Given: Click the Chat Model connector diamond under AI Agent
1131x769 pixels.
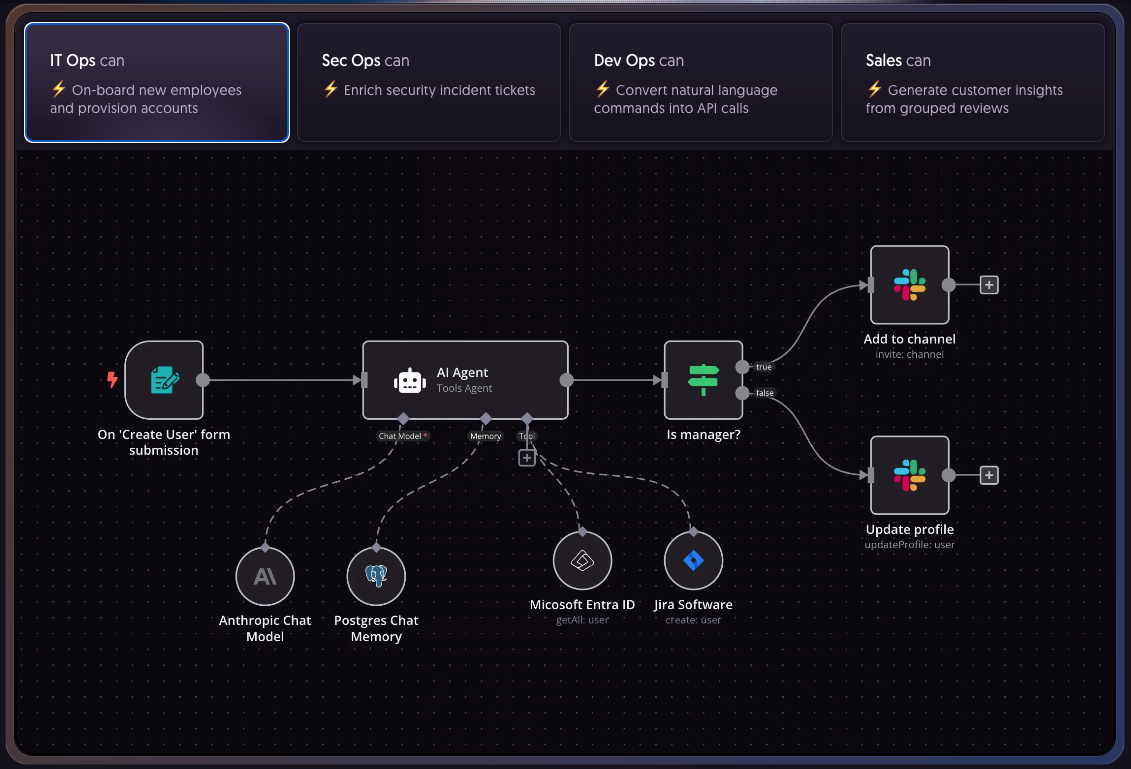Looking at the screenshot, I should (404, 420).
